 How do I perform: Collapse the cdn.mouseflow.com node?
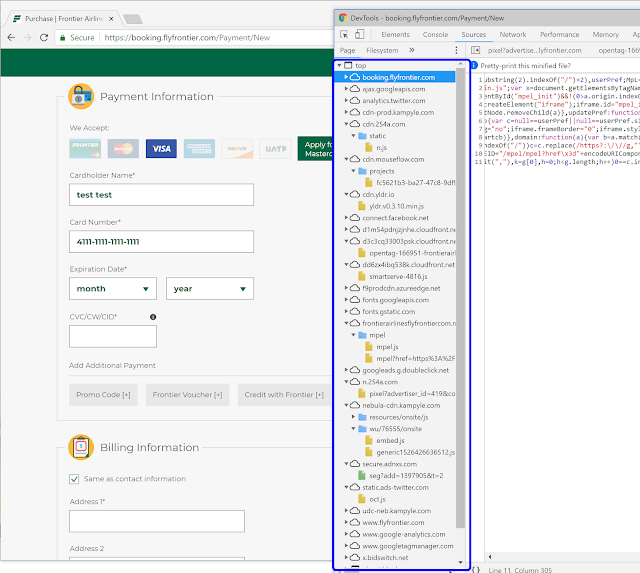346,159
